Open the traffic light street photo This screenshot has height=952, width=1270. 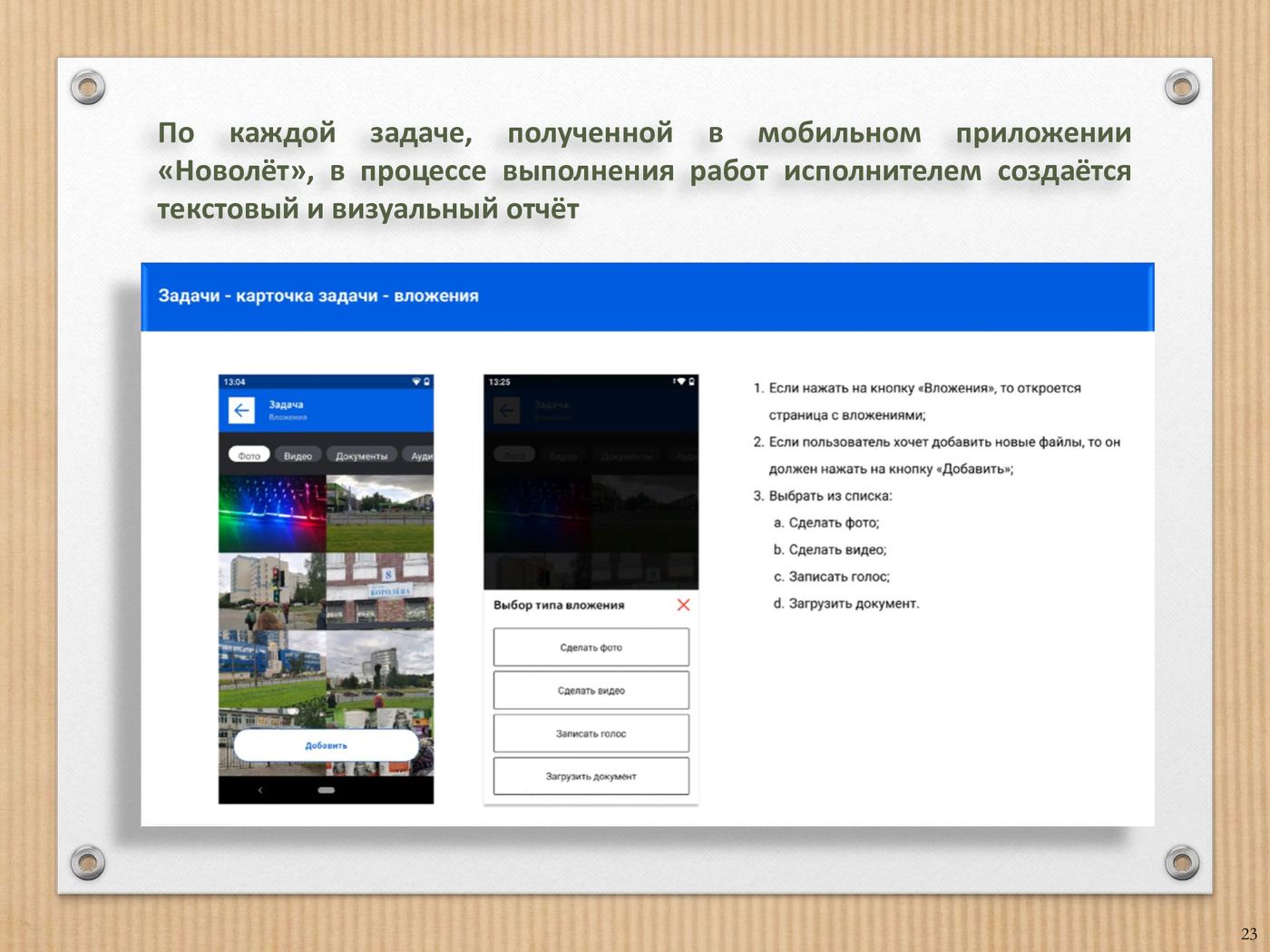click(272, 591)
